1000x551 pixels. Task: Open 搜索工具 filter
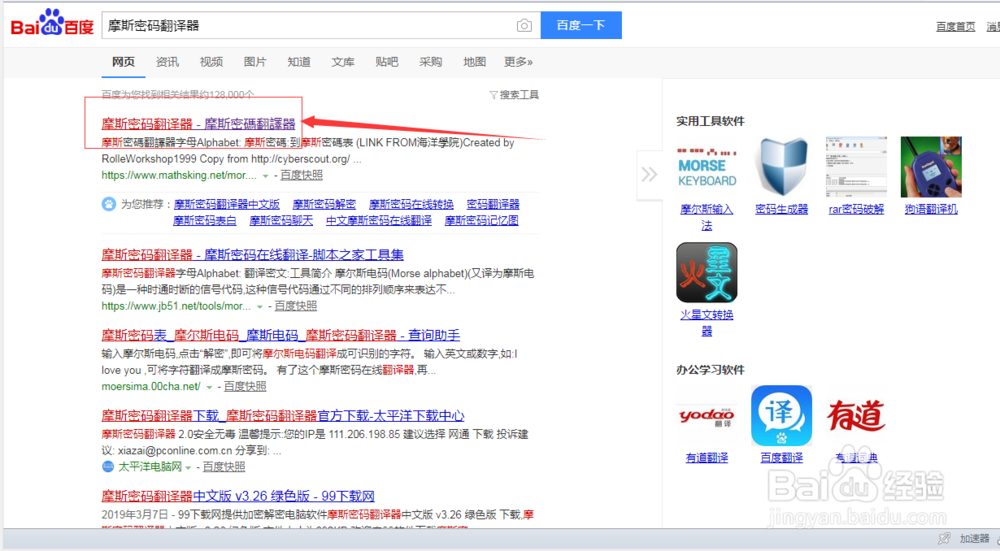click(x=514, y=95)
